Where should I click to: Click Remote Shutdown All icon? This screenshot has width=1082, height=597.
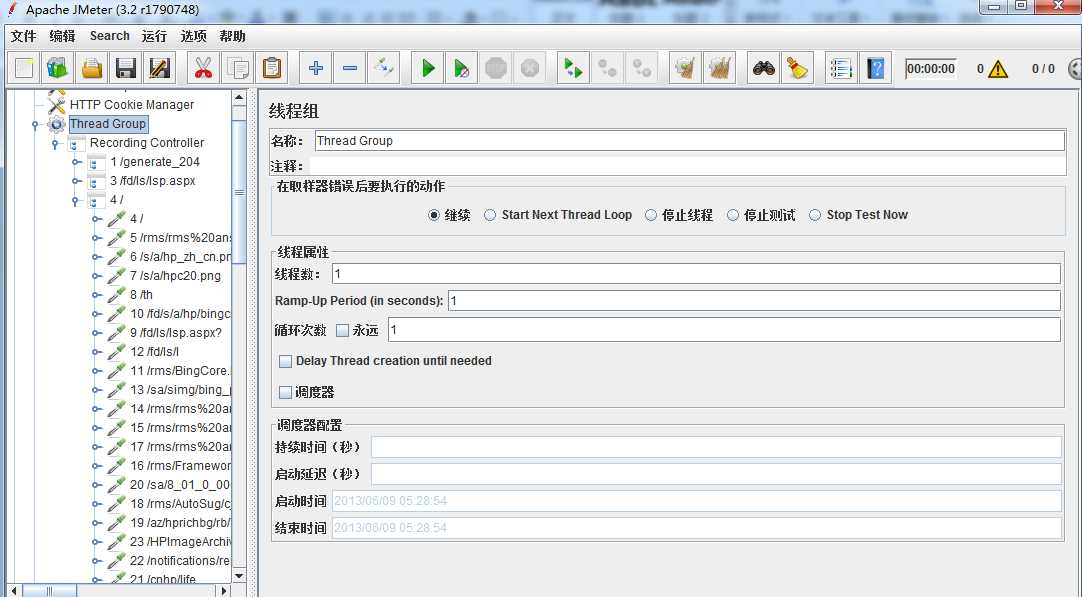point(642,68)
